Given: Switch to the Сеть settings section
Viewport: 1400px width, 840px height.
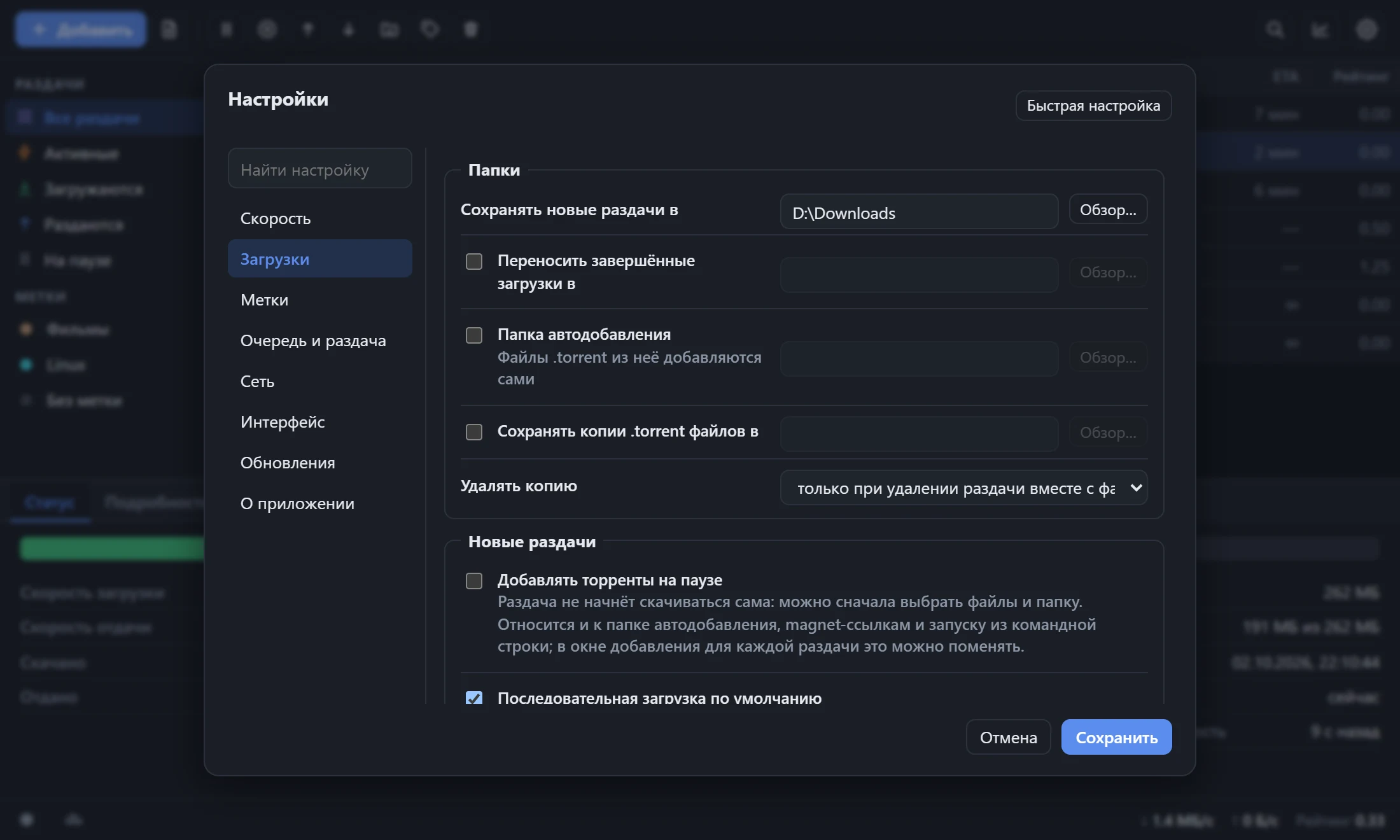Looking at the screenshot, I should coord(319,381).
